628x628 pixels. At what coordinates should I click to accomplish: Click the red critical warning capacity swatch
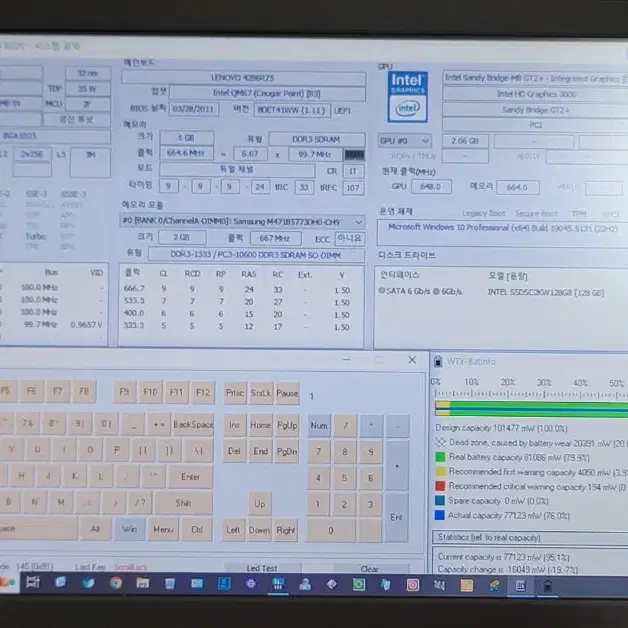tap(440, 486)
